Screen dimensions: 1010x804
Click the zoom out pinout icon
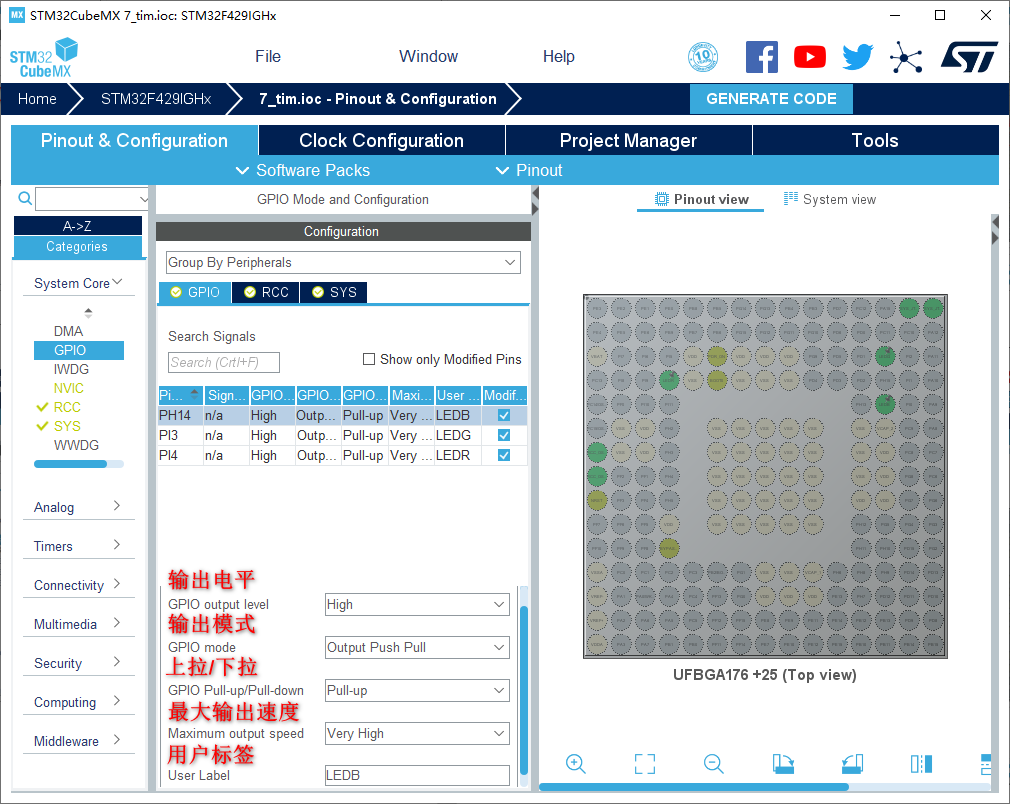(x=714, y=764)
